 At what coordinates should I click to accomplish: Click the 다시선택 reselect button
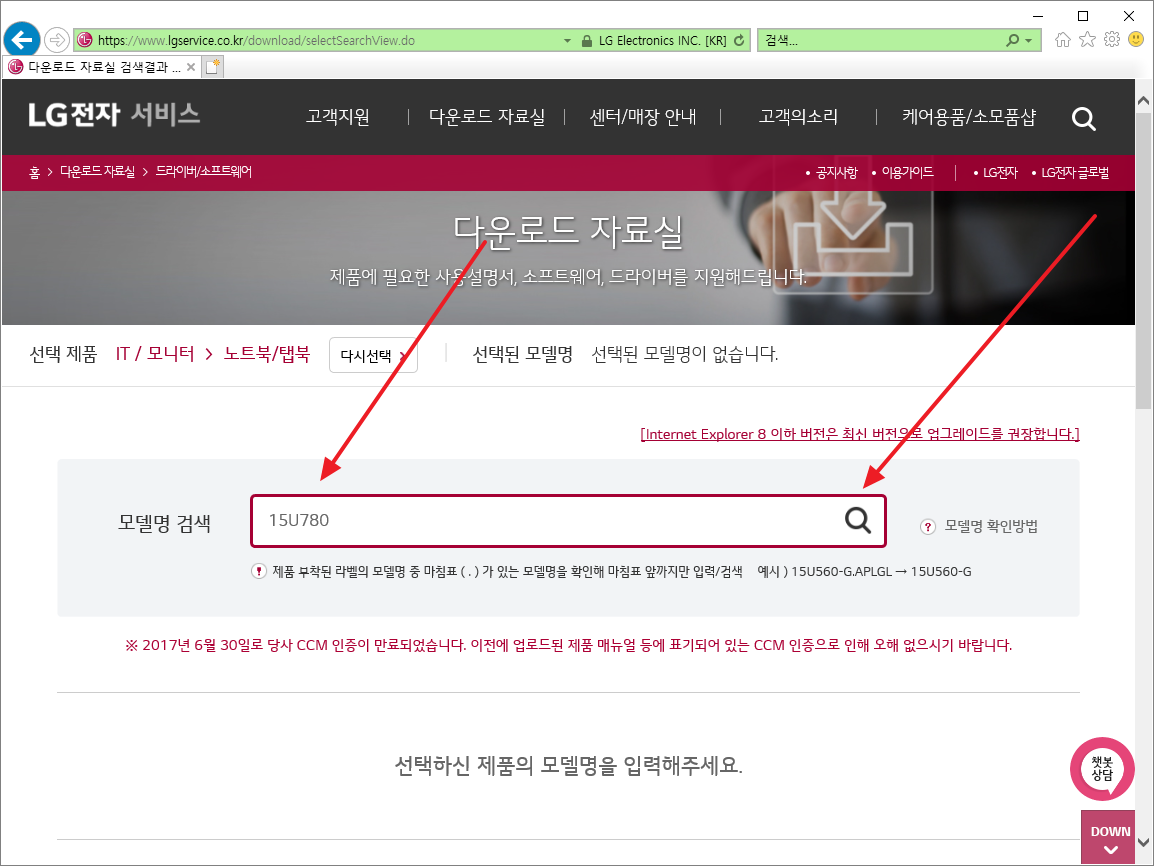373,355
